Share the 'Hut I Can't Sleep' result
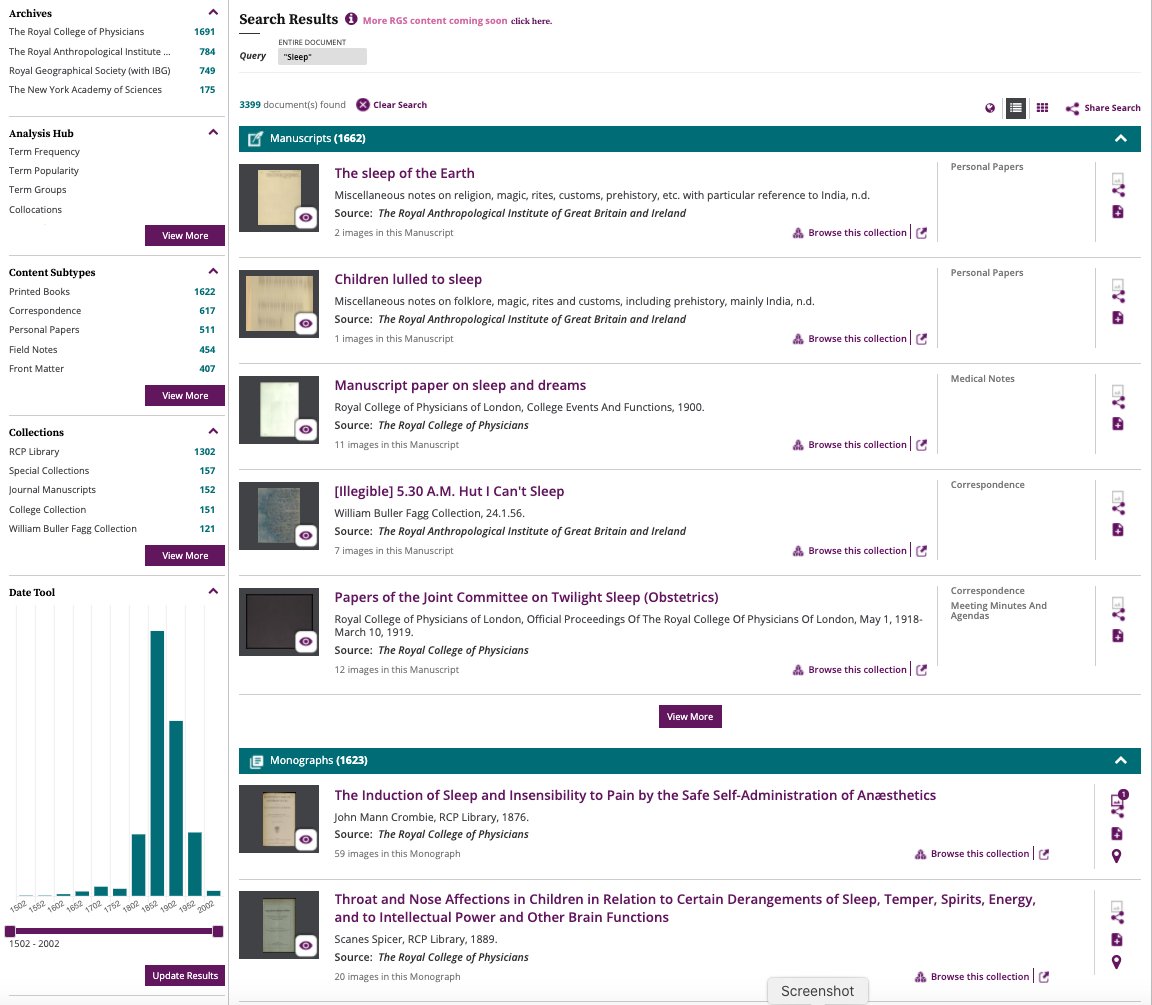This screenshot has height=1005, width=1152. (1118, 508)
